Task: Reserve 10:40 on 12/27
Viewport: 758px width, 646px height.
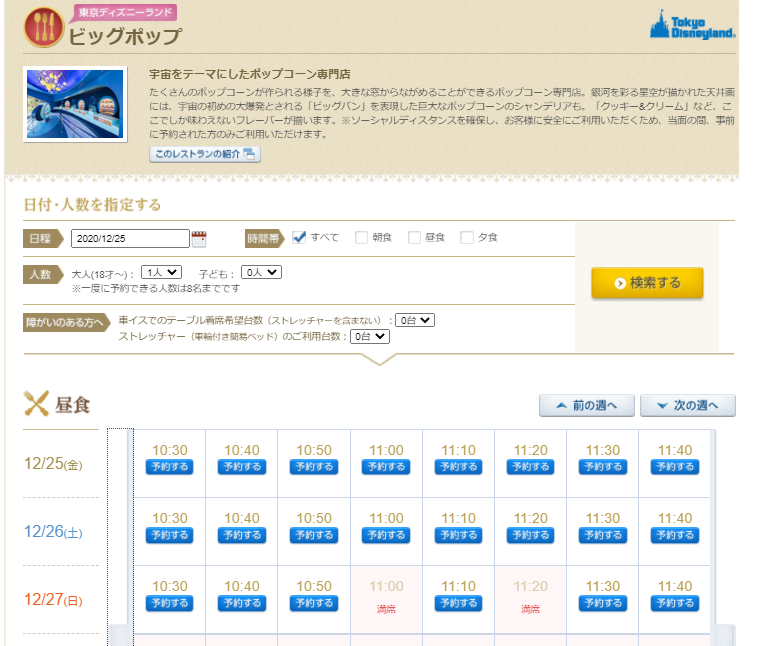Action: [242, 603]
